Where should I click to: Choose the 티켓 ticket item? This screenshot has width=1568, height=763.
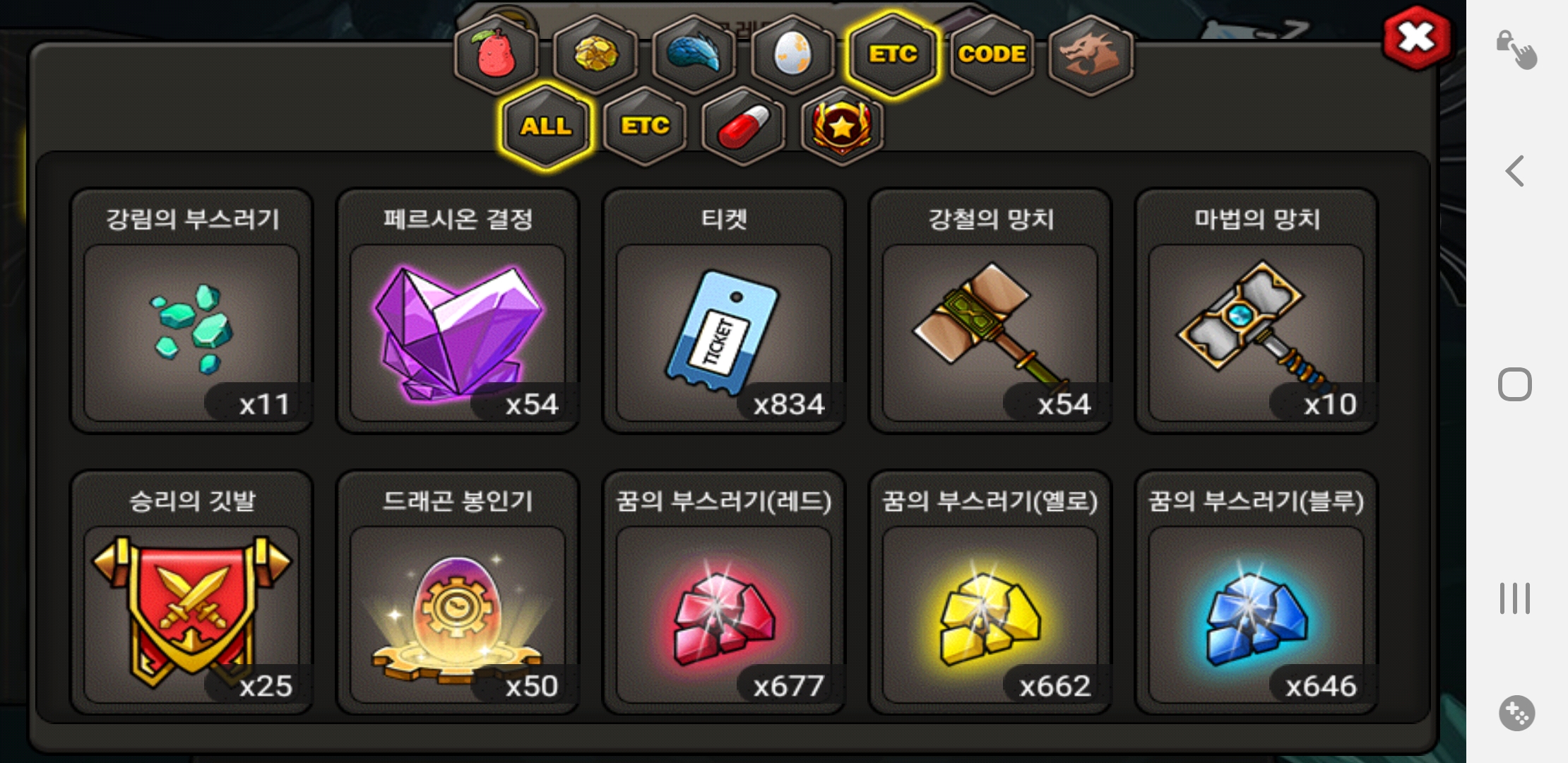click(724, 311)
